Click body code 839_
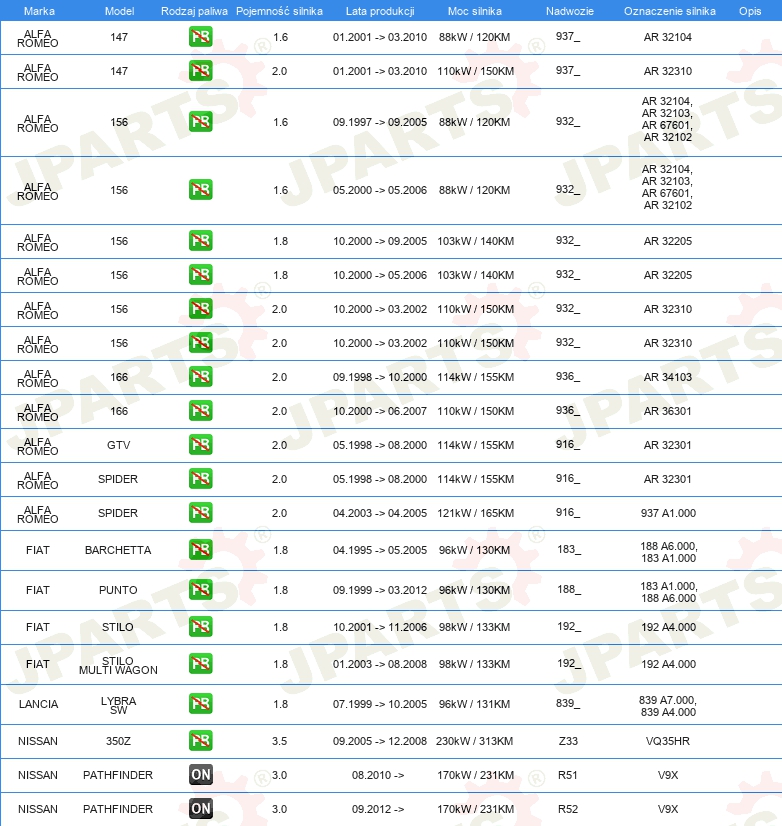Viewport: 782px width, 826px height. tap(568, 703)
